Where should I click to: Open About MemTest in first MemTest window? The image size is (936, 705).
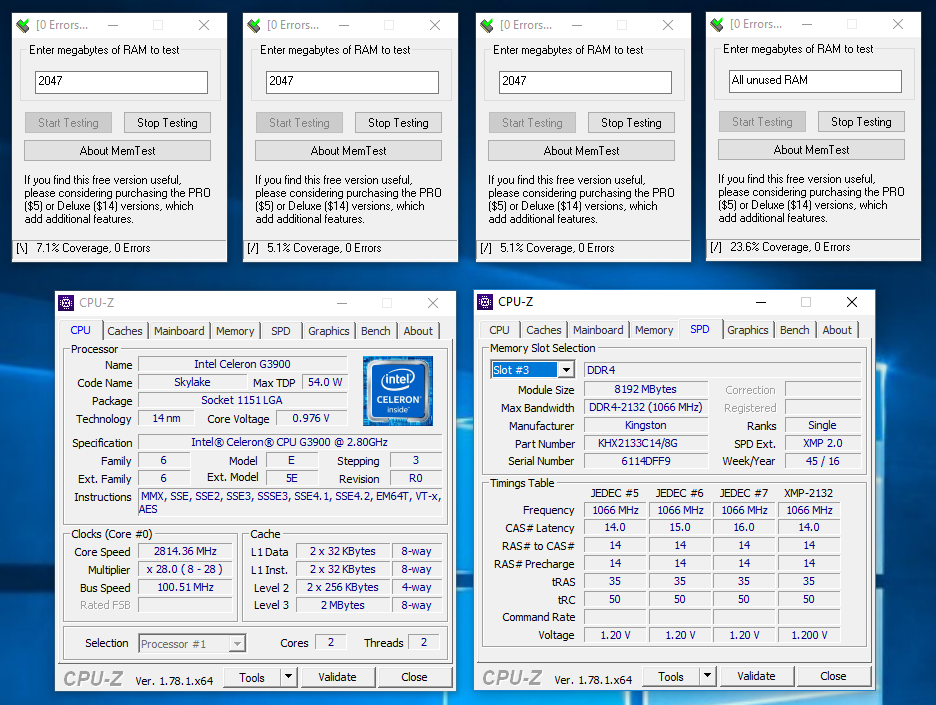pyautogui.click(x=118, y=150)
